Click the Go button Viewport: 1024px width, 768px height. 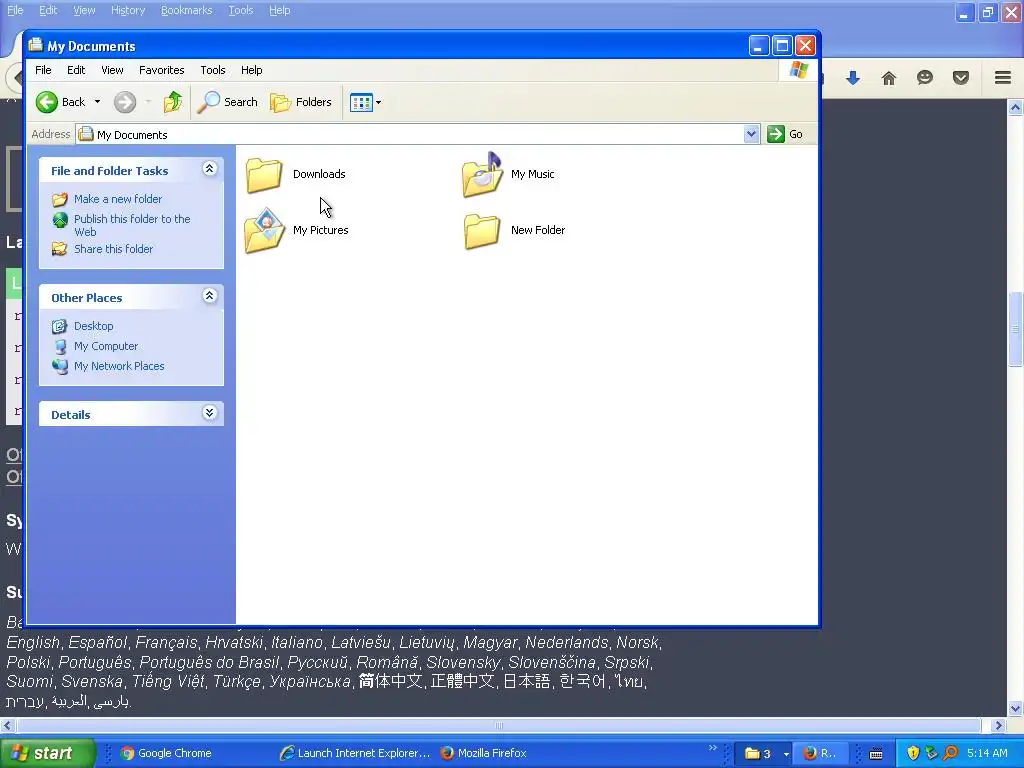786,134
